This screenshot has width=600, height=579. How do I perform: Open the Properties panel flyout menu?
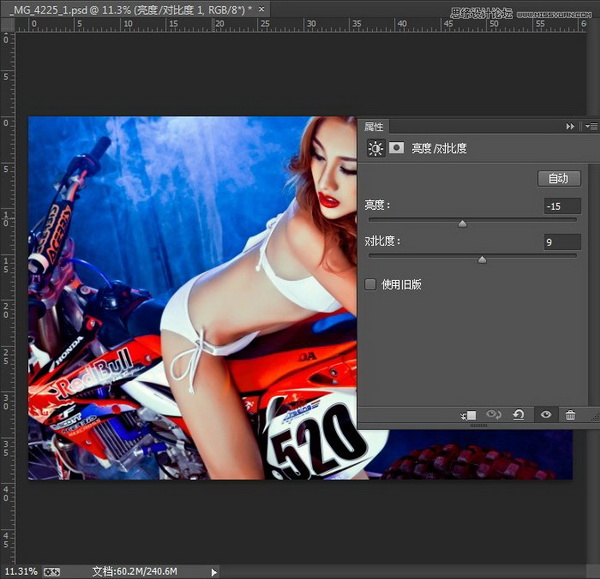(590, 127)
